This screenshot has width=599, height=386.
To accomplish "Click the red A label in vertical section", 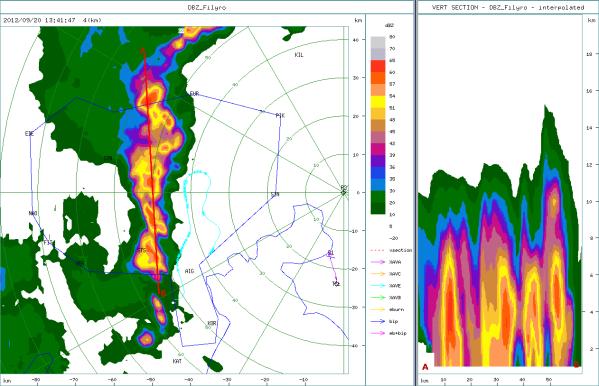I will (425, 367).
